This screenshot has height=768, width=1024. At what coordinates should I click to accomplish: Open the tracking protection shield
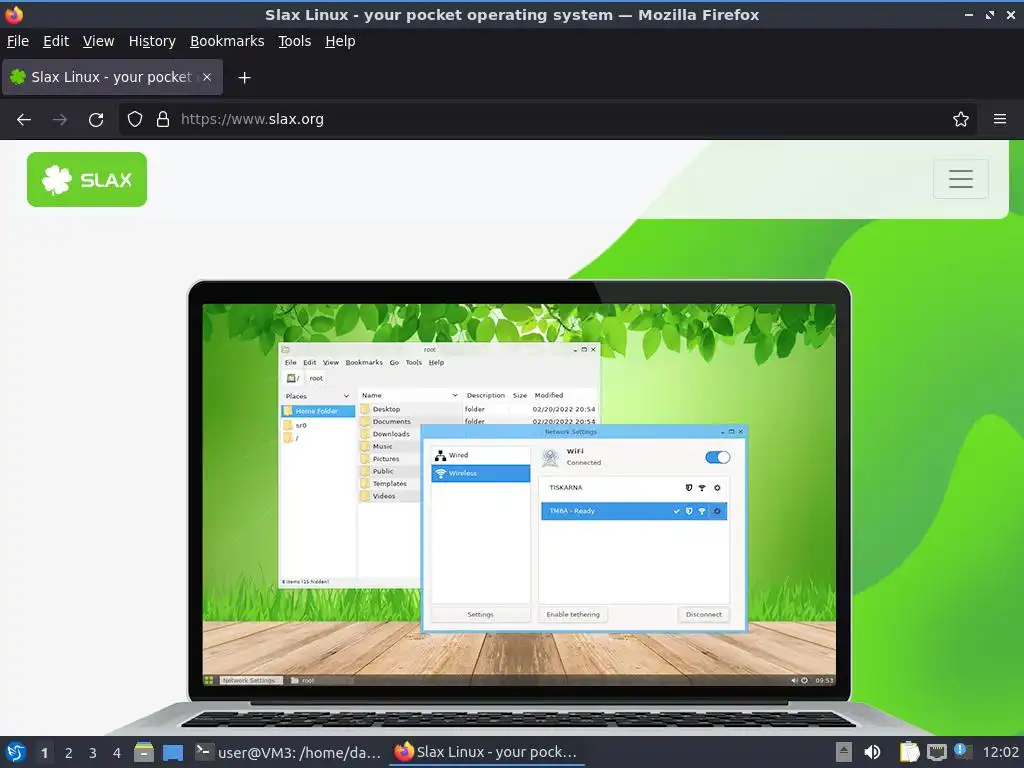point(135,119)
